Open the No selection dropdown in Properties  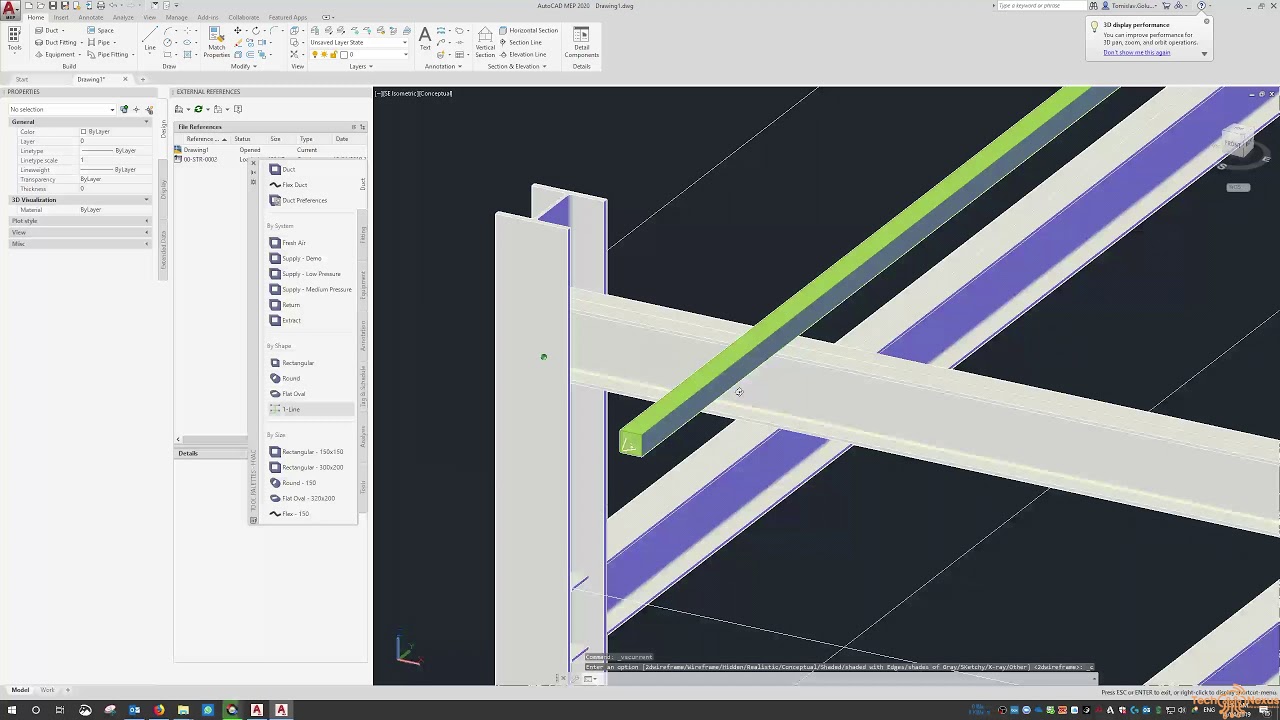coord(62,109)
